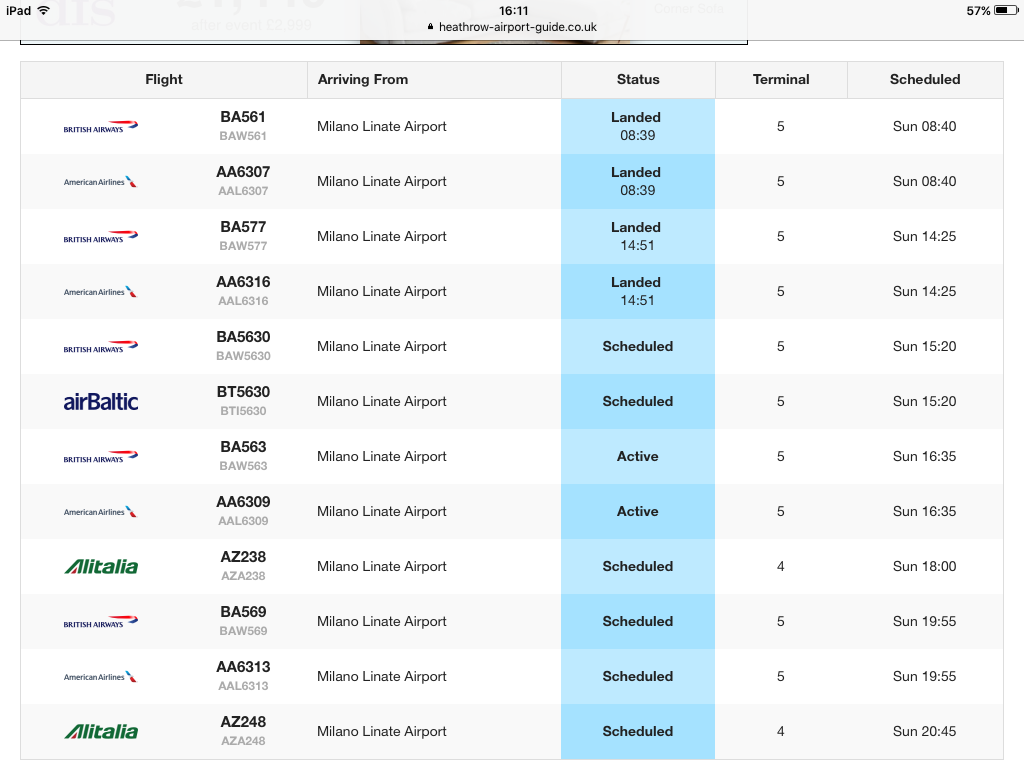Image resolution: width=1024 pixels, height=768 pixels.
Task: Tap the Flight column header
Action: 164,80
